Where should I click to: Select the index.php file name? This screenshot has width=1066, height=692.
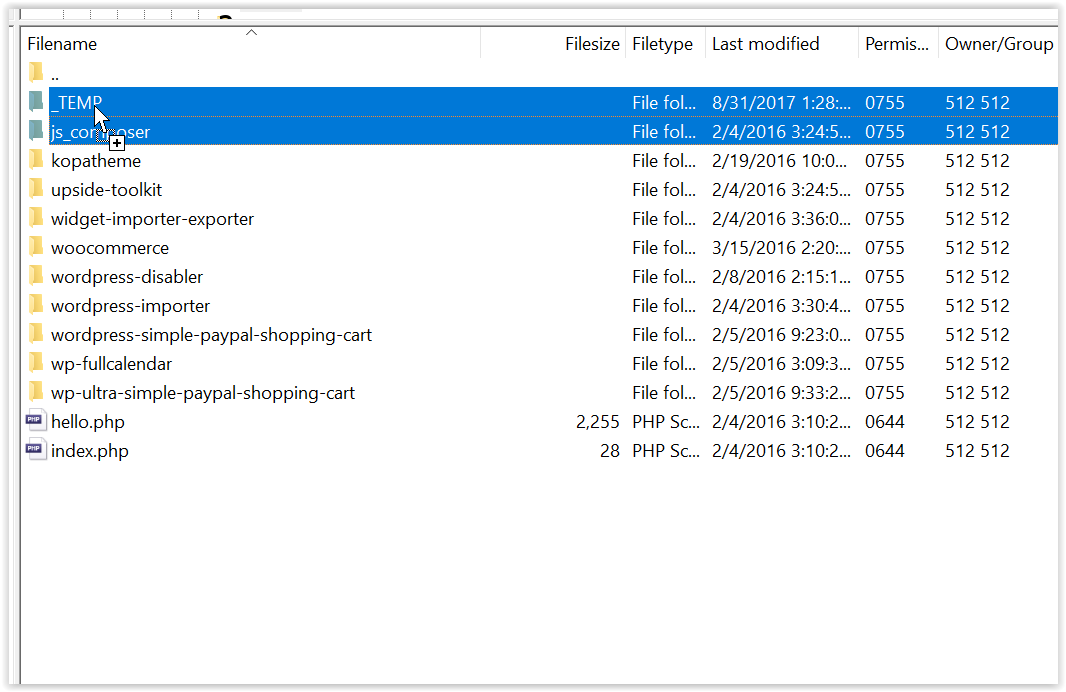90,451
